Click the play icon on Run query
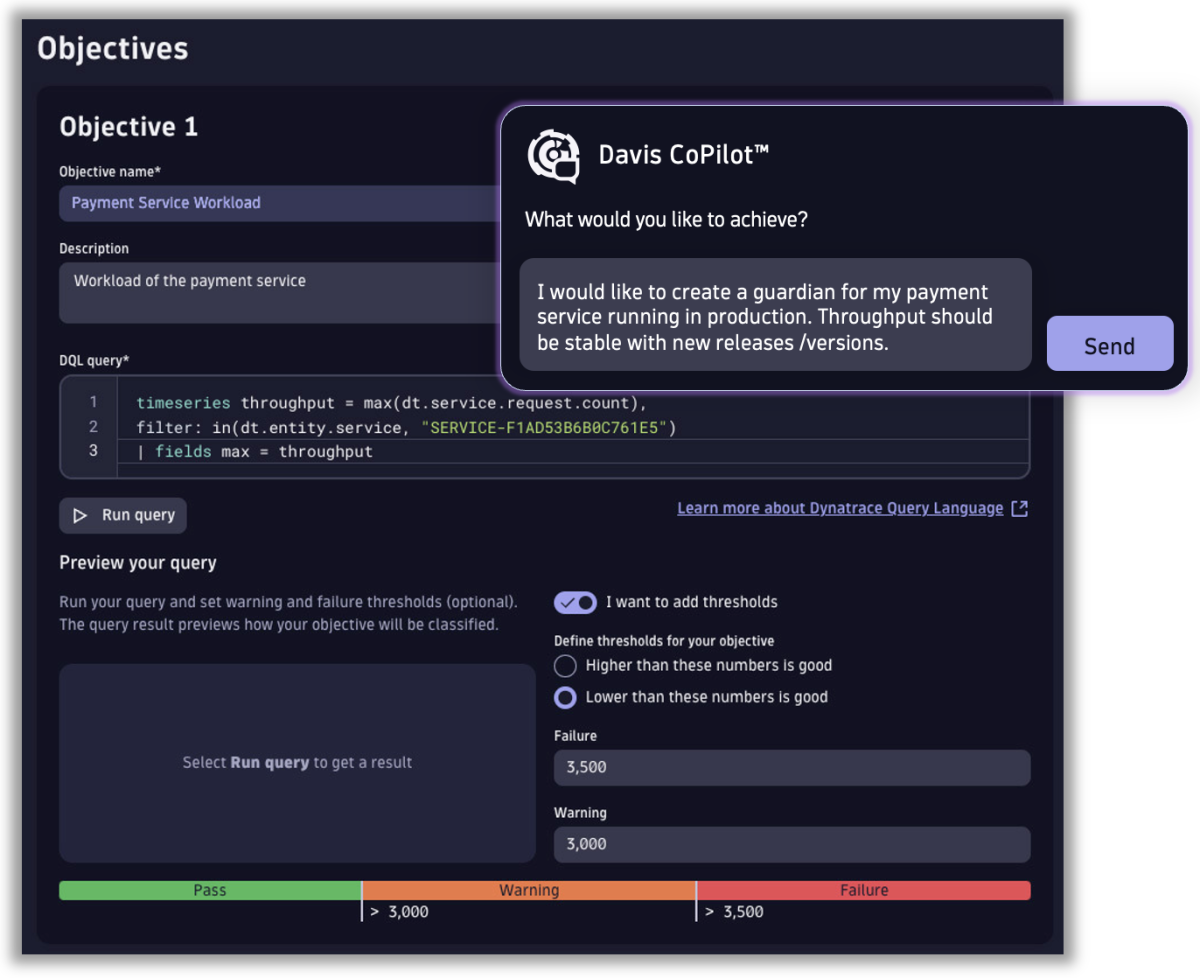 coord(81,515)
